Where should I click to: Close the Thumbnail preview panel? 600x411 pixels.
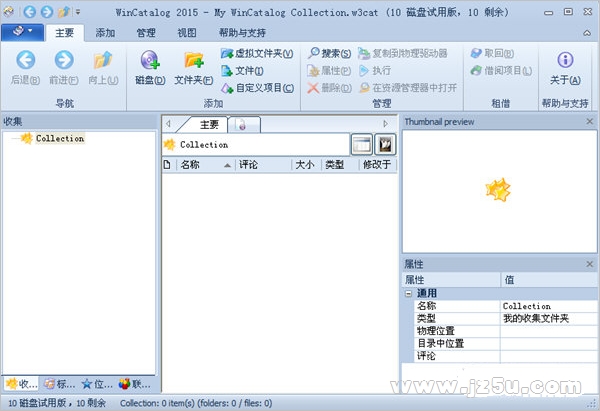(x=590, y=121)
